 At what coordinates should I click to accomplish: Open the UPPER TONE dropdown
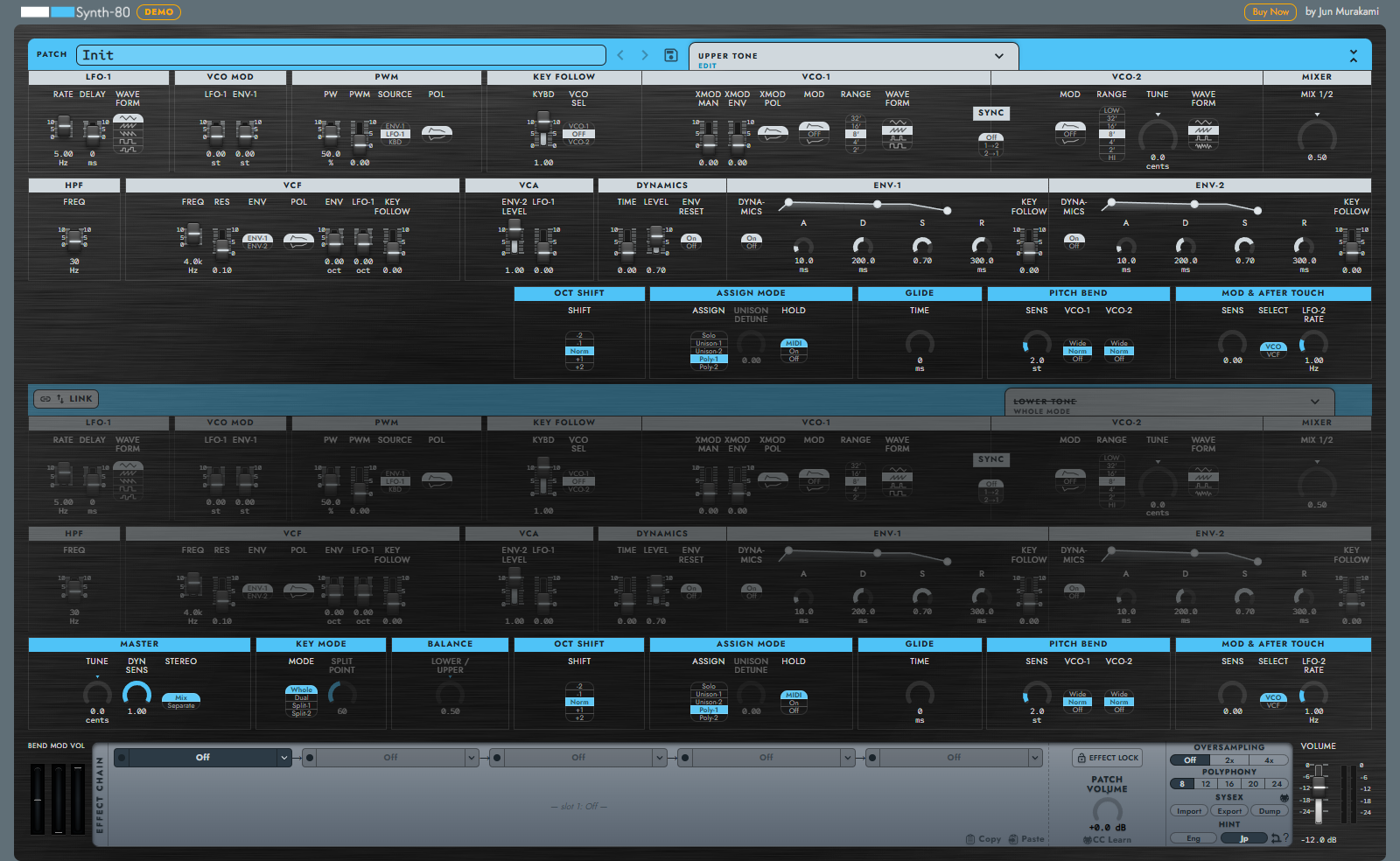(854, 56)
